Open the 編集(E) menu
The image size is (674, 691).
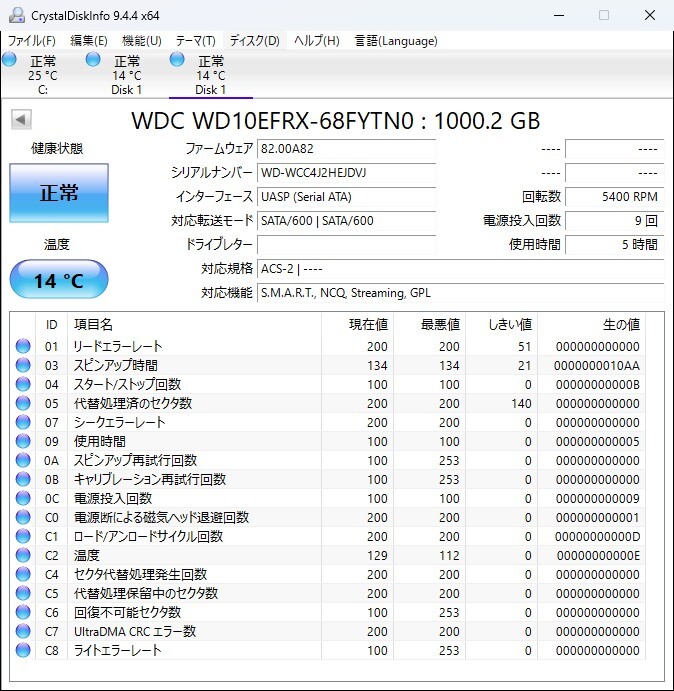coord(89,41)
